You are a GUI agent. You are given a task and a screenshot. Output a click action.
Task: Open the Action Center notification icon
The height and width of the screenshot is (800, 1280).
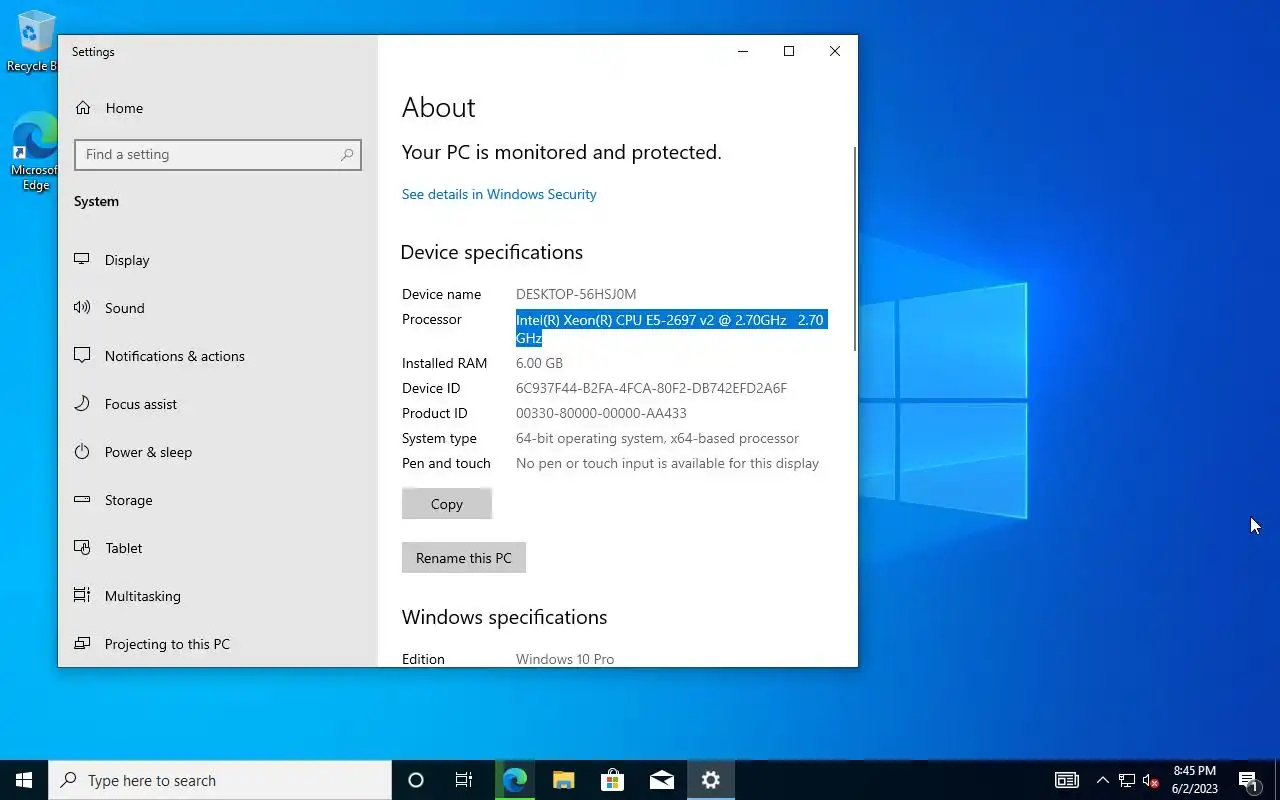1248,780
